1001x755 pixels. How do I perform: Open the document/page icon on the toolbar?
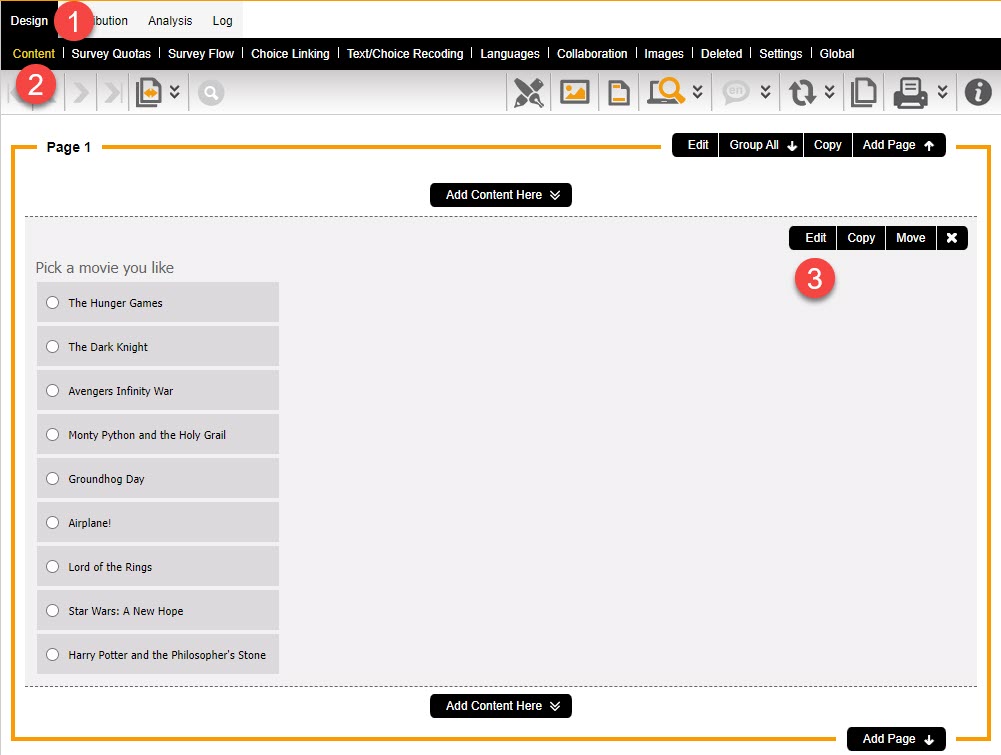(618, 91)
